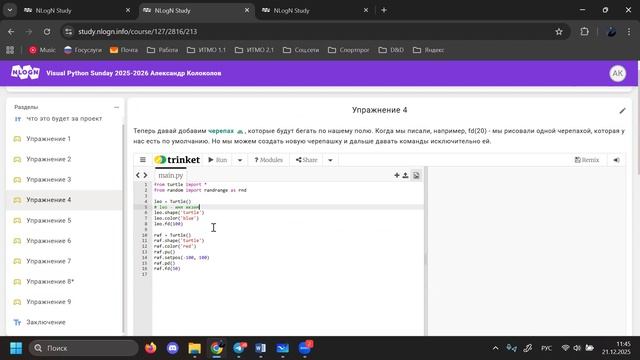640x360 pixels.
Task: Open browser extensions menu
Action: tap(584, 31)
